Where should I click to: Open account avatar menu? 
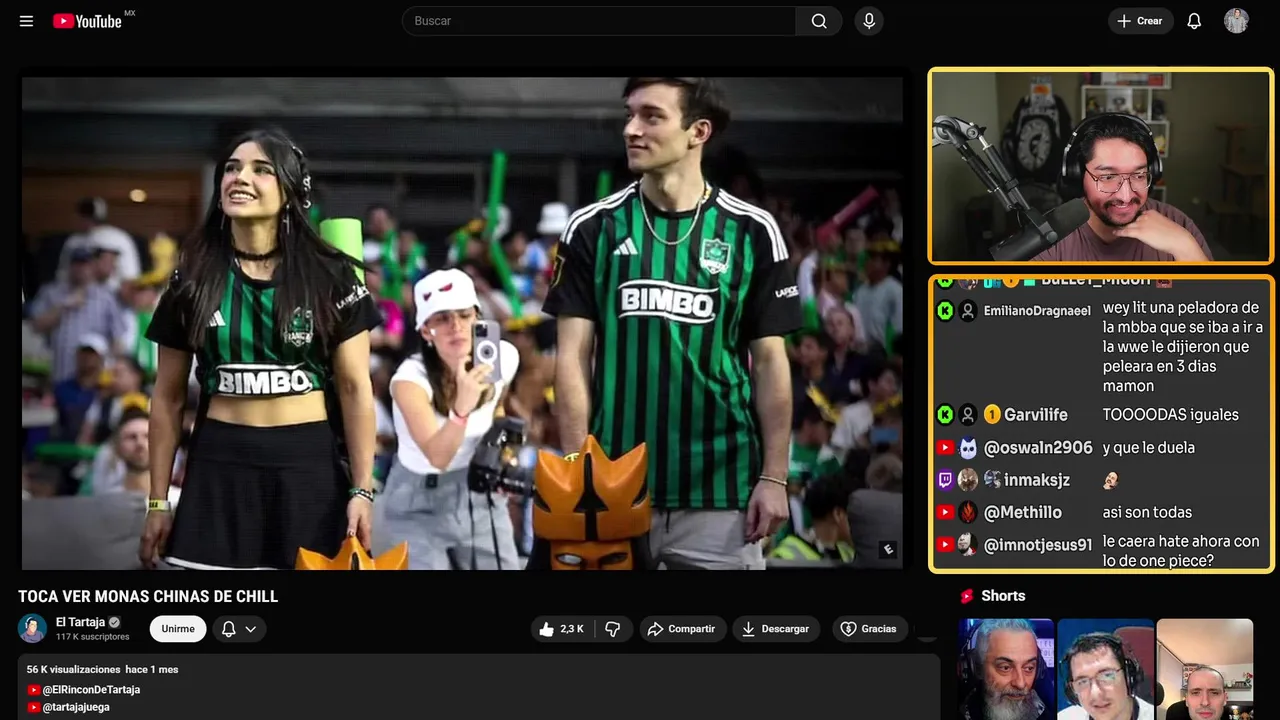coord(1236,21)
